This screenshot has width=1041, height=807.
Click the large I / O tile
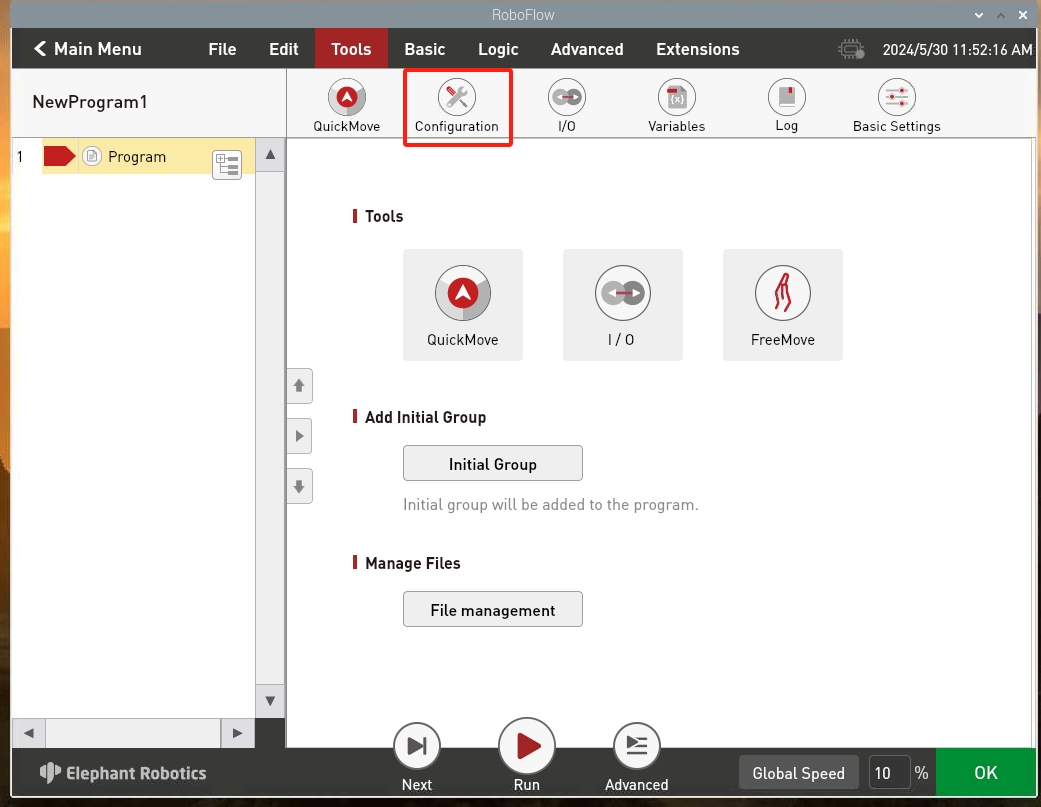622,304
